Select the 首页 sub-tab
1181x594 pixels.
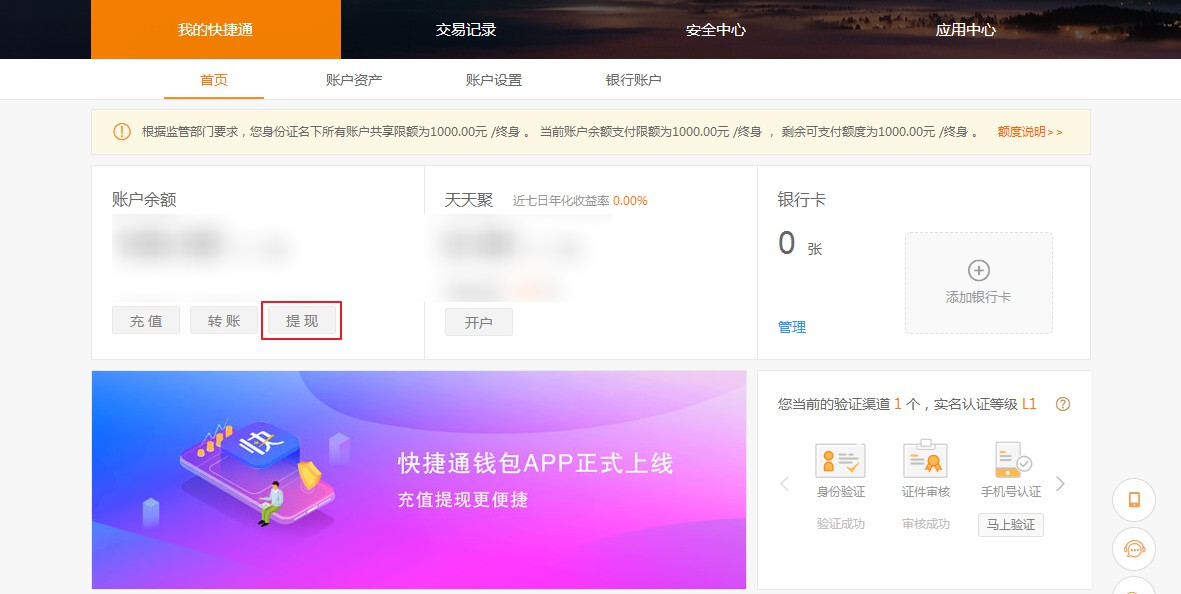point(214,80)
